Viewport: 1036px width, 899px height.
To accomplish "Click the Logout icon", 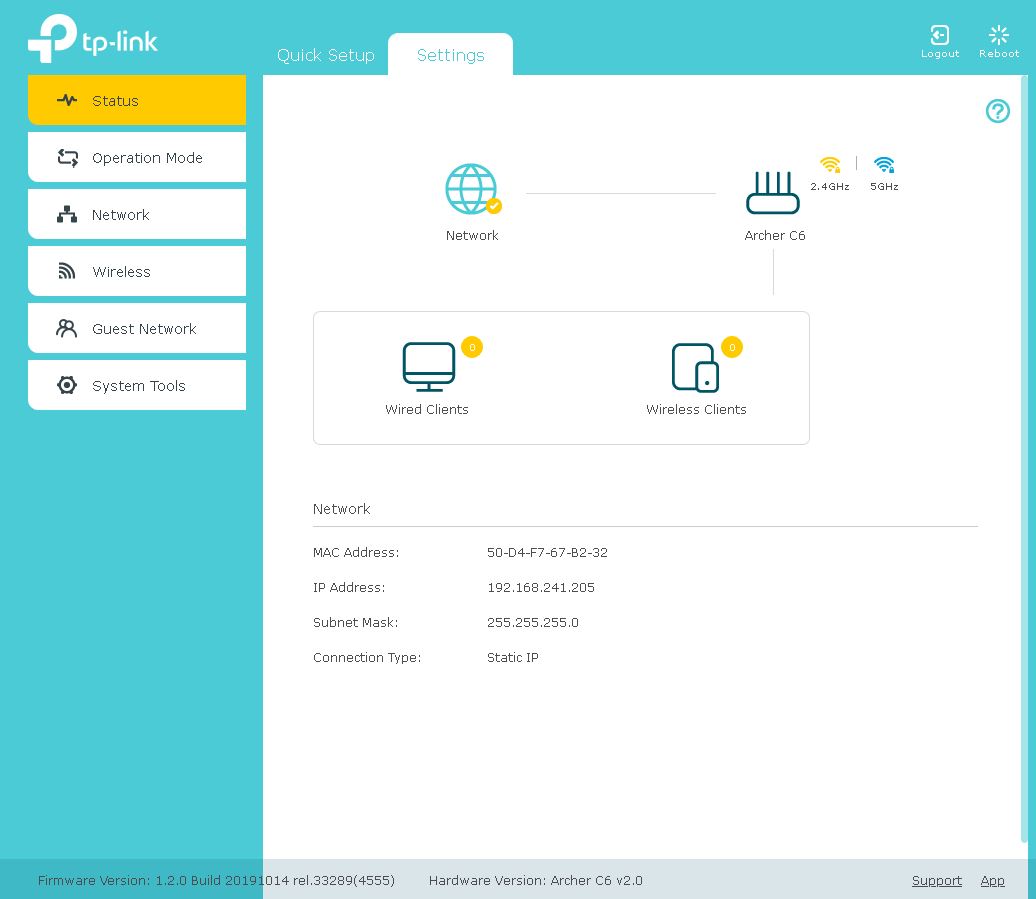I will point(939,36).
